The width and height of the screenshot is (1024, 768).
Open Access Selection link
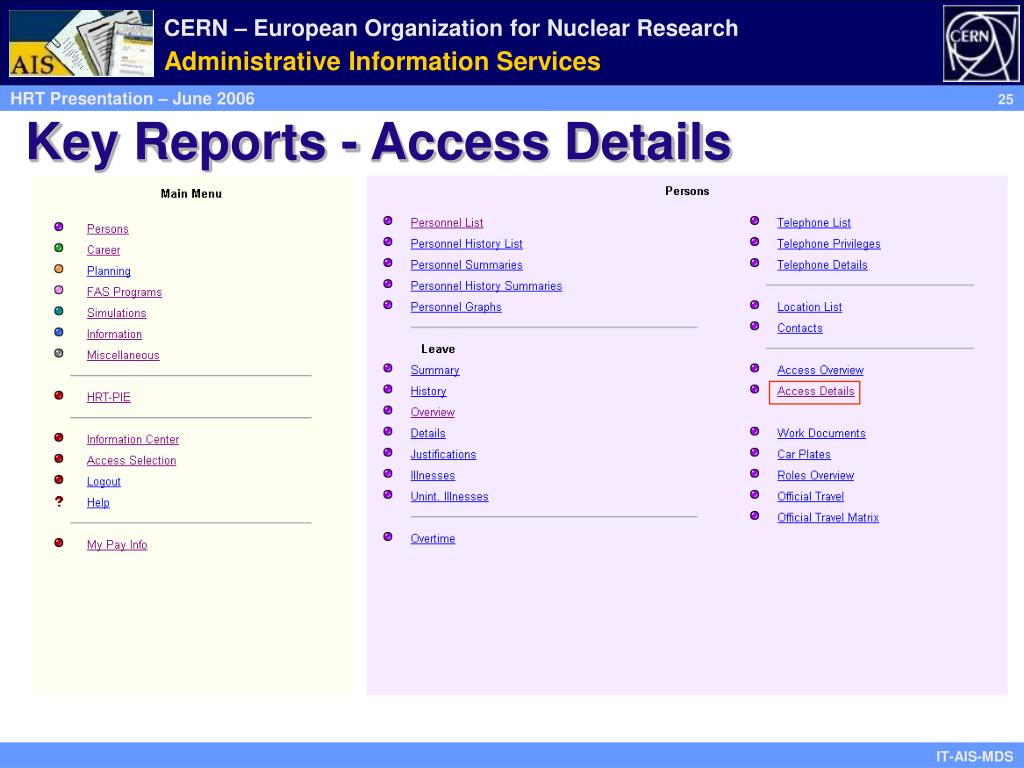[x=132, y=460]
